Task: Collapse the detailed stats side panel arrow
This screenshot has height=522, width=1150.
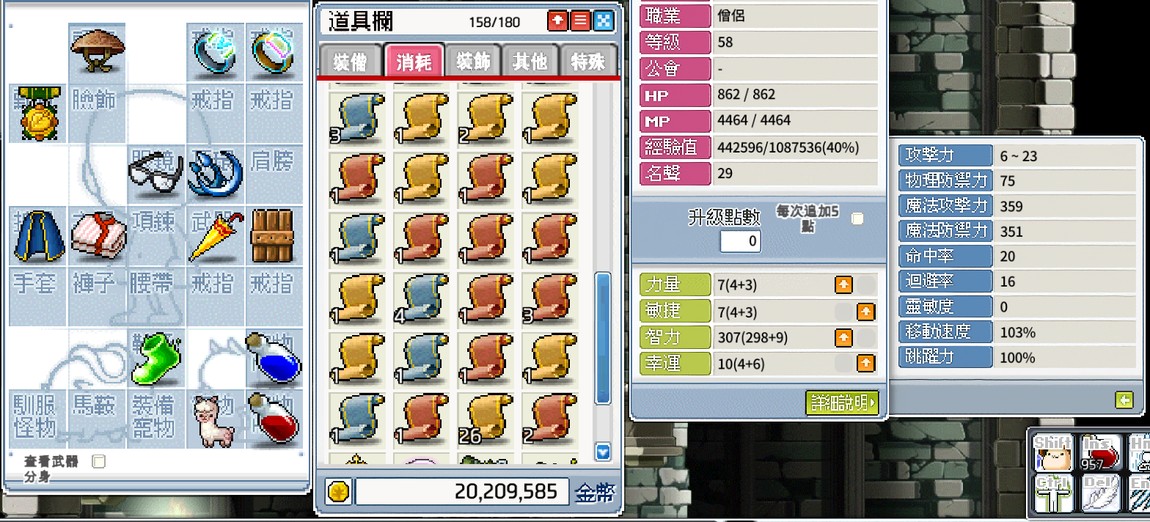Action: coord(1124,400)
